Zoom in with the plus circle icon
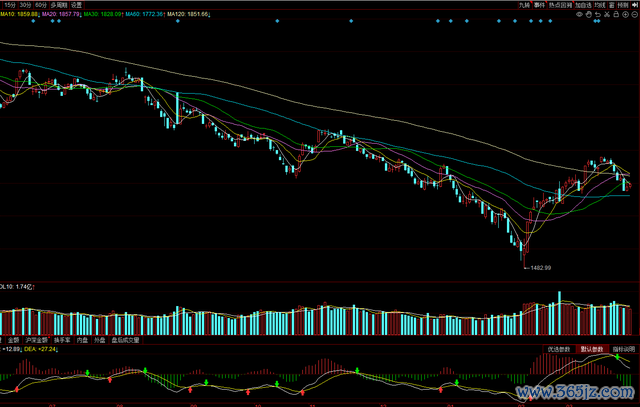640x407 pixels. pos(625,15)
